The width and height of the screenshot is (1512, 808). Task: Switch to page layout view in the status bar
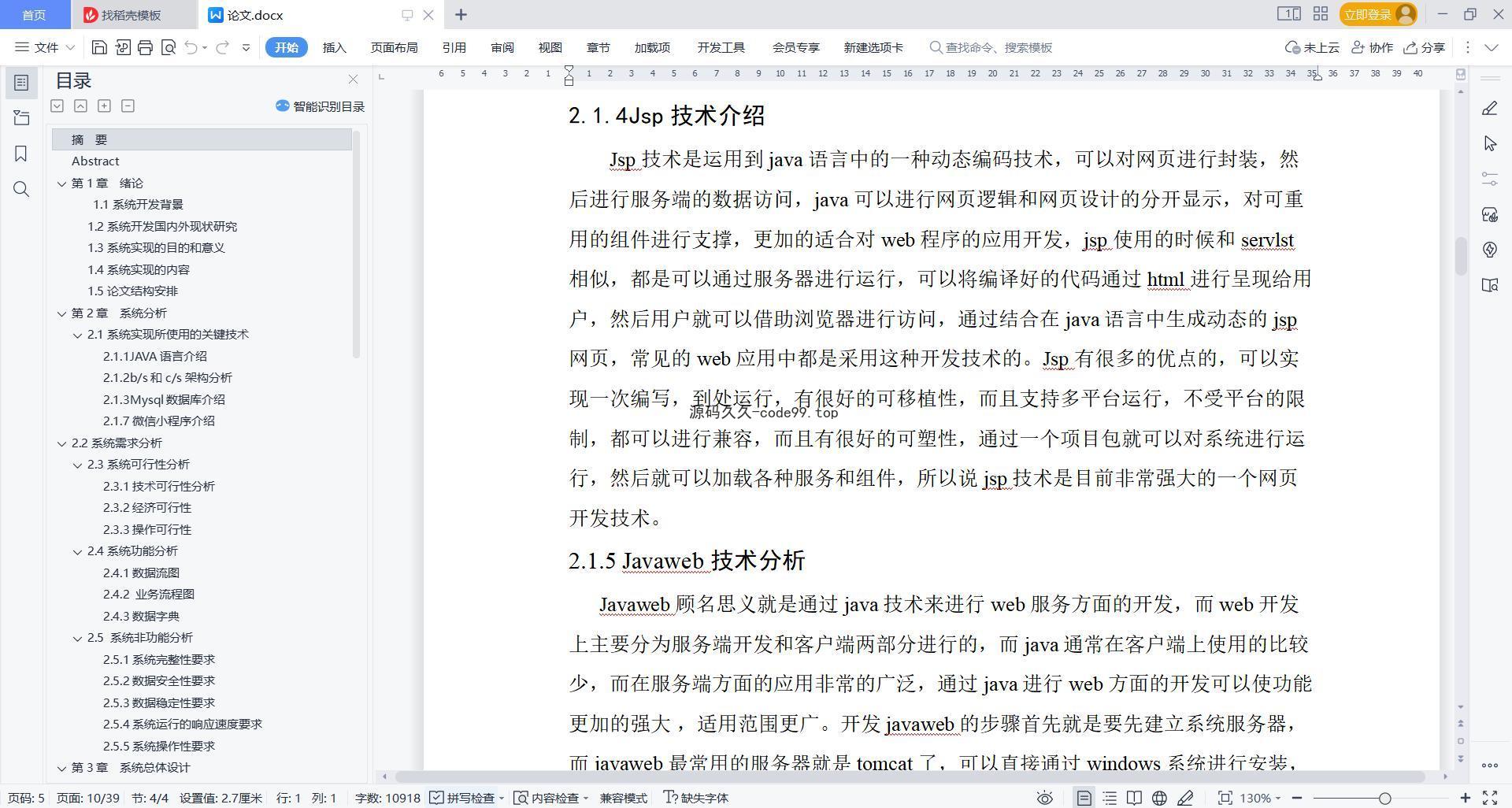[1084, 798]
